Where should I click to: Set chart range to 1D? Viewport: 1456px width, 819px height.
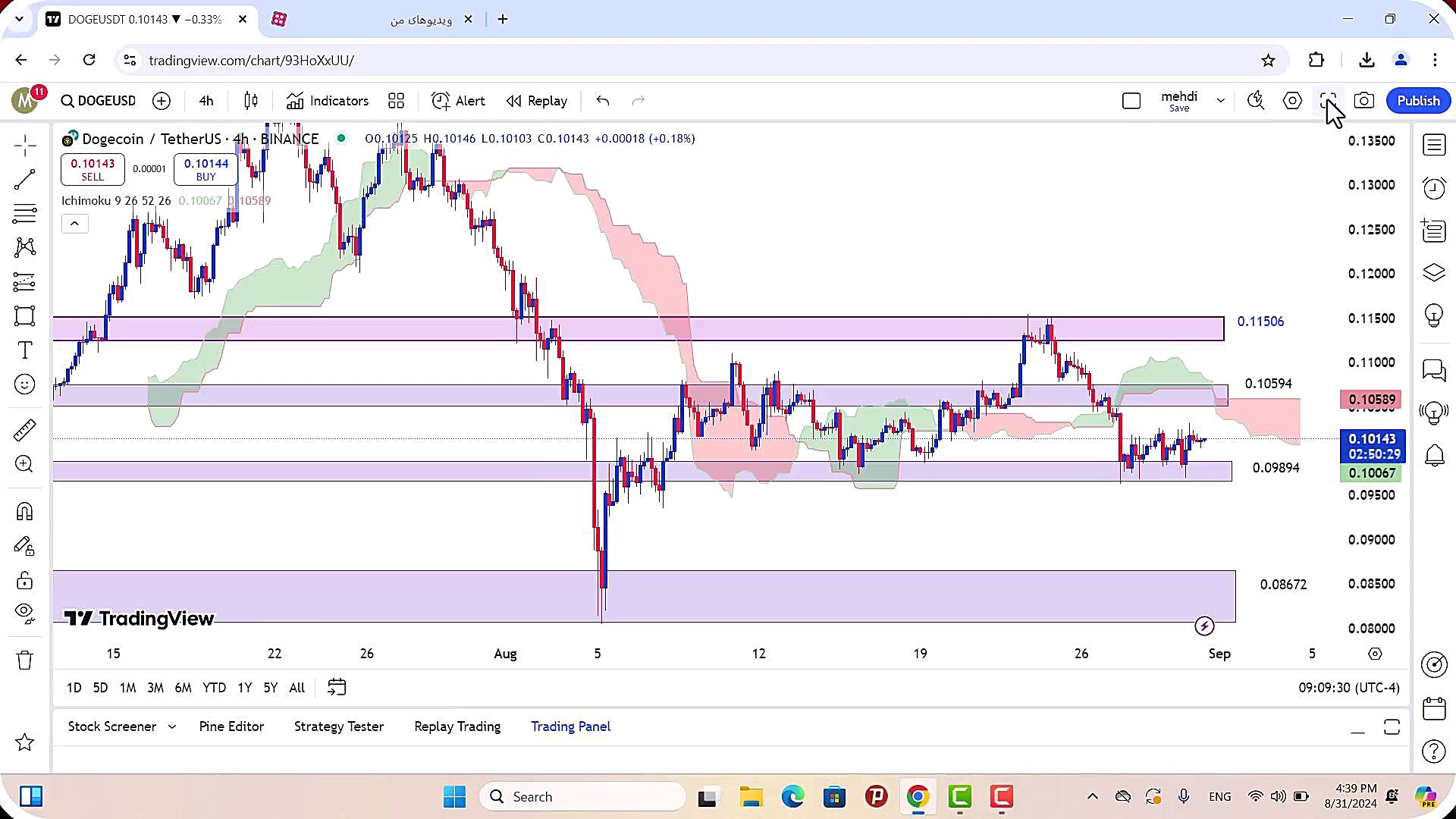pos(74,688)
